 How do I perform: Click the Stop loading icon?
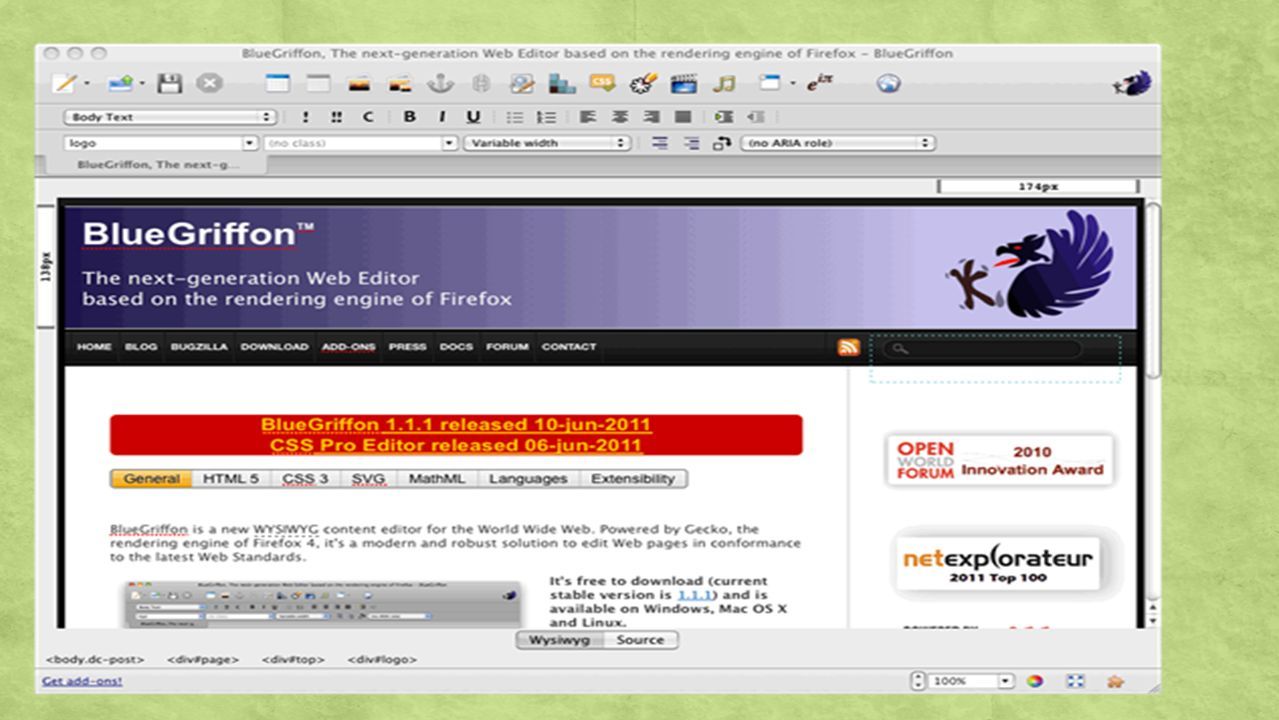[x=209, y=84]
